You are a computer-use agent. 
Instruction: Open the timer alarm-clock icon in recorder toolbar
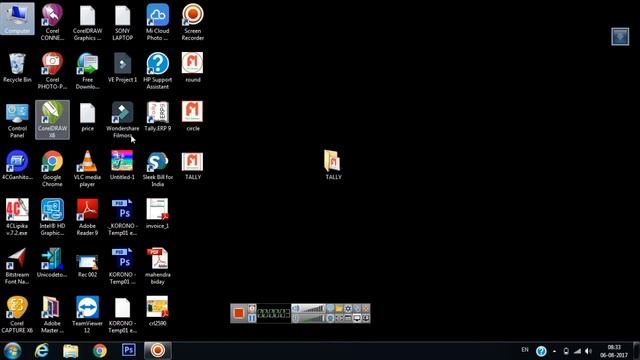pos(252,309)
